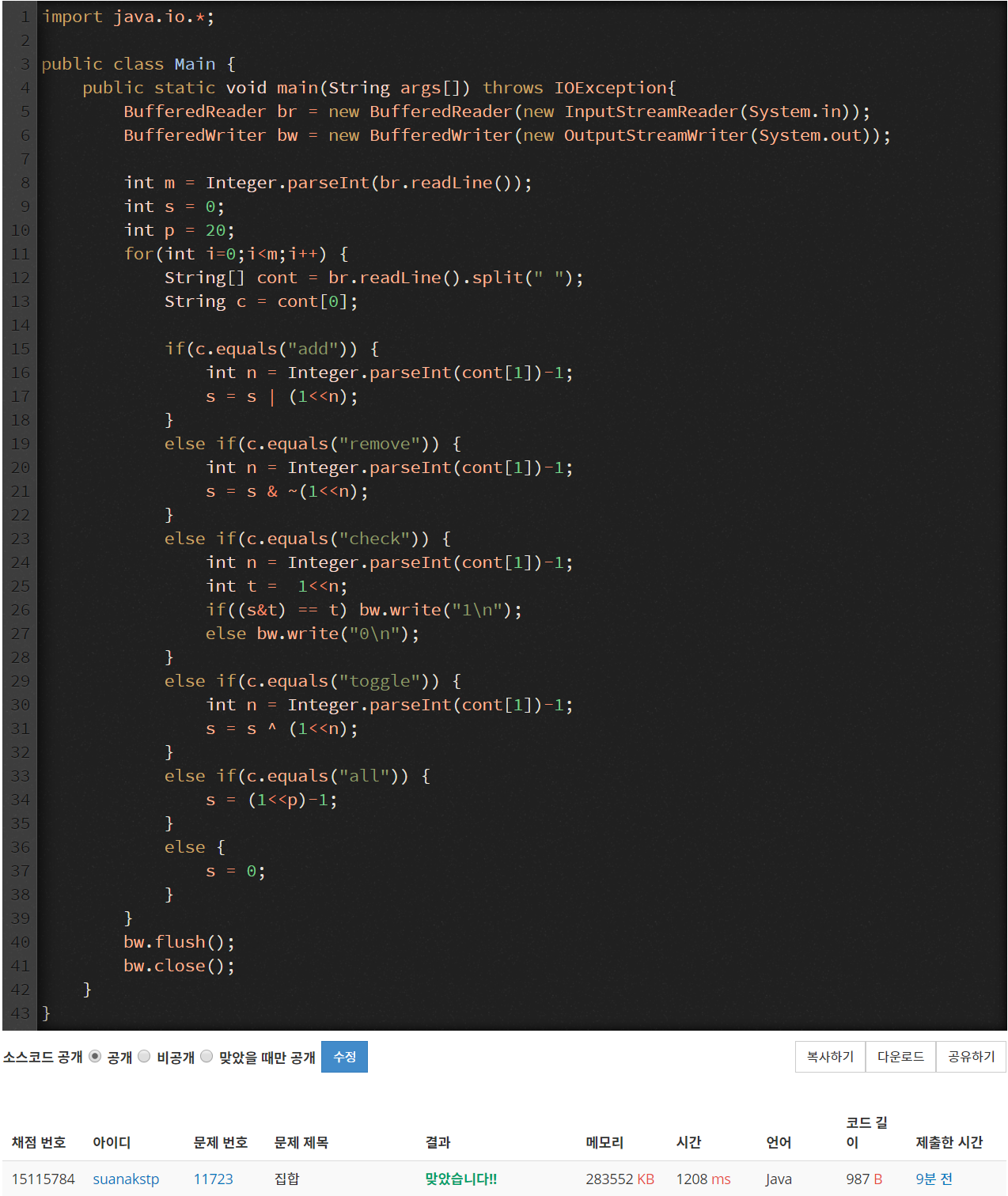Select the 맞았을 때만 공개 radio option
Screen dimensions: 1008x1196
207,1056
